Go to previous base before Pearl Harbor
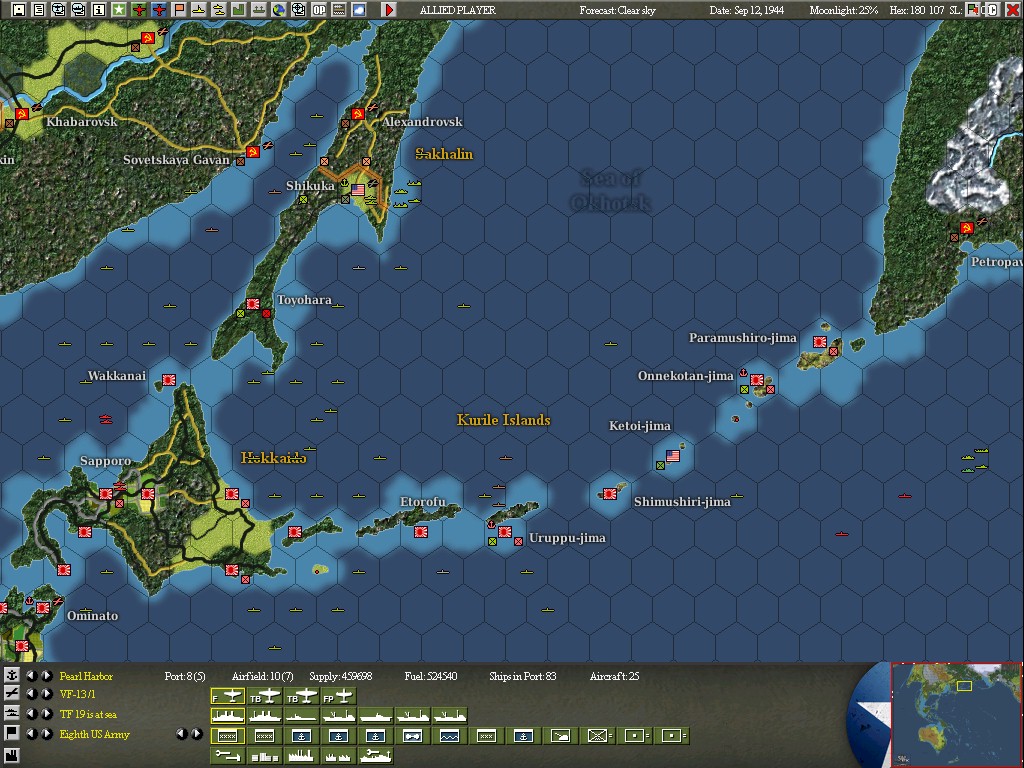Image resolution: width=1024 pixels, height=768 pixels. coord(31,676)
